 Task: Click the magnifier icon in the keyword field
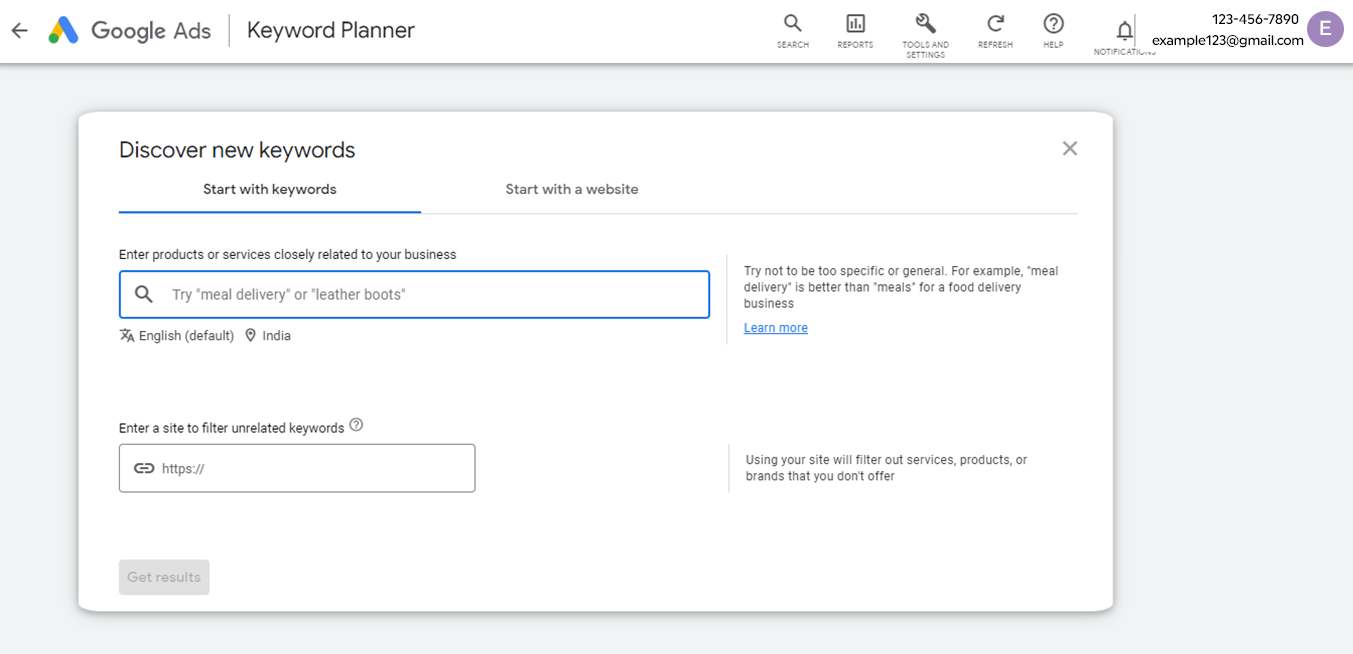click(x=144, y=294)
